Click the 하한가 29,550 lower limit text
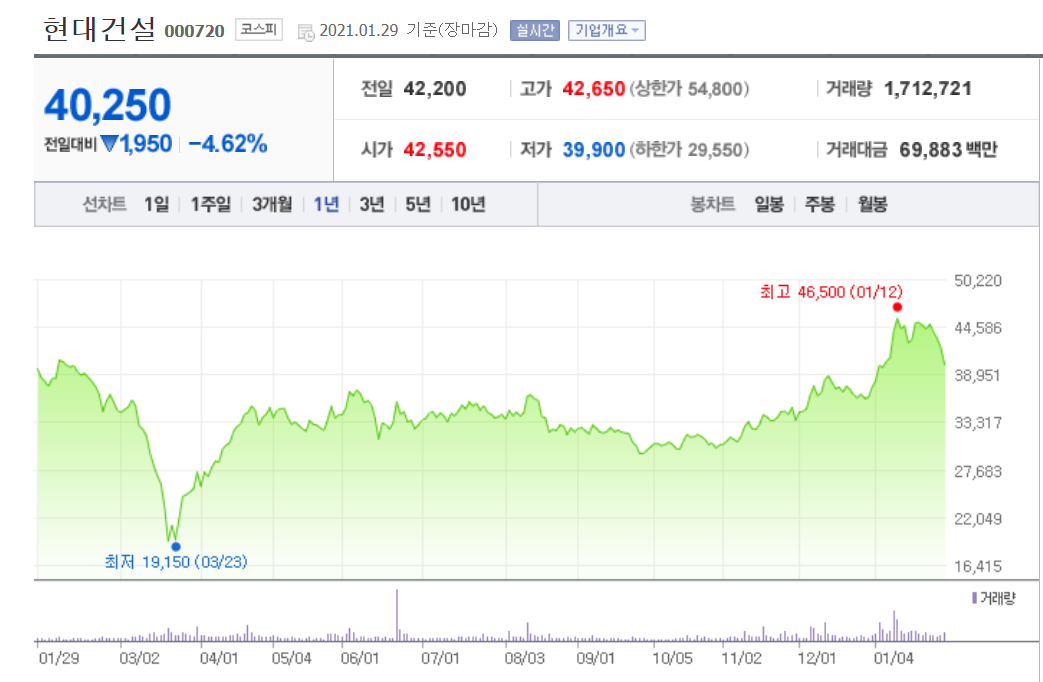 click(689, 150)
